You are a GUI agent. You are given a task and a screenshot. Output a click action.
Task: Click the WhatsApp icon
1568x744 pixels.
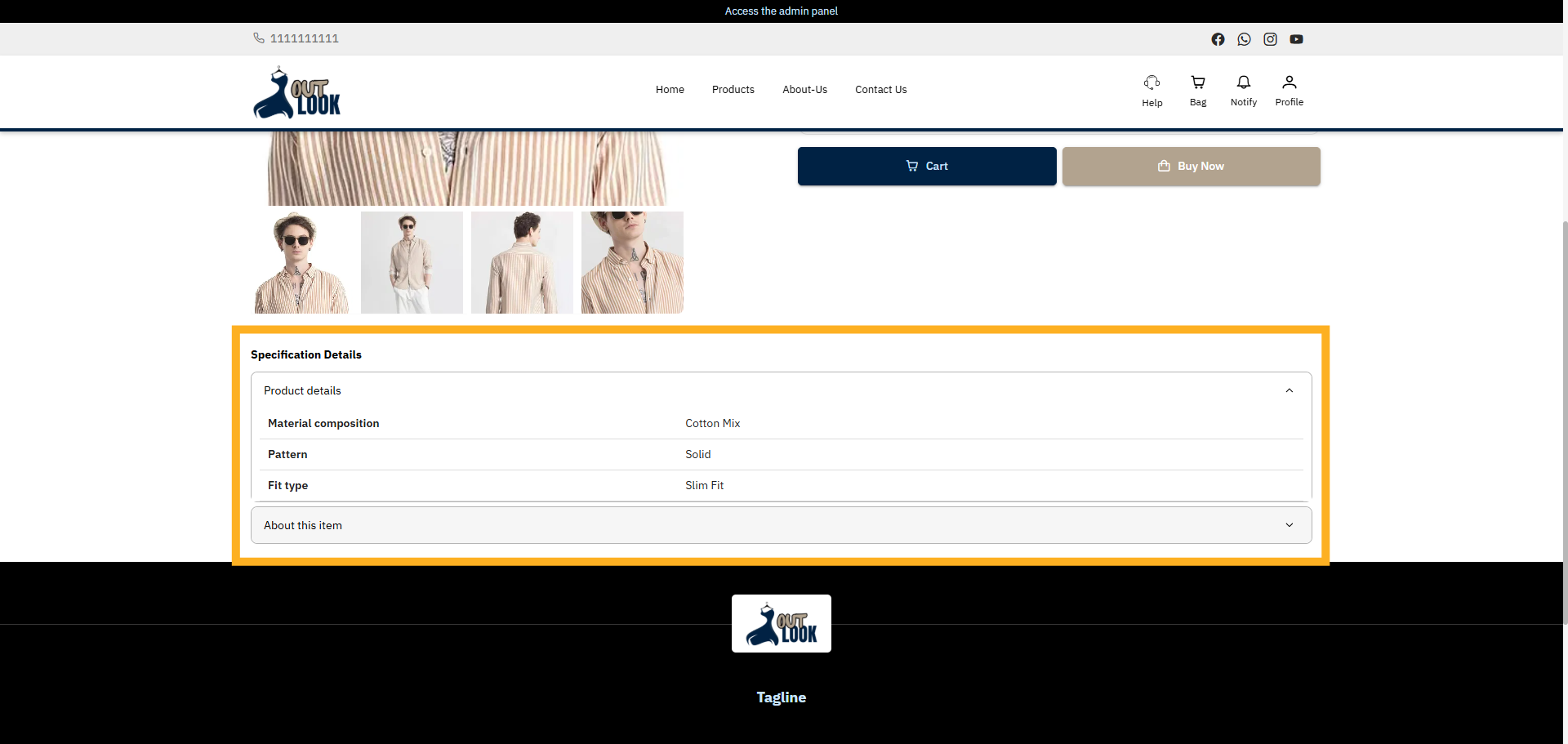[1244, 38]
